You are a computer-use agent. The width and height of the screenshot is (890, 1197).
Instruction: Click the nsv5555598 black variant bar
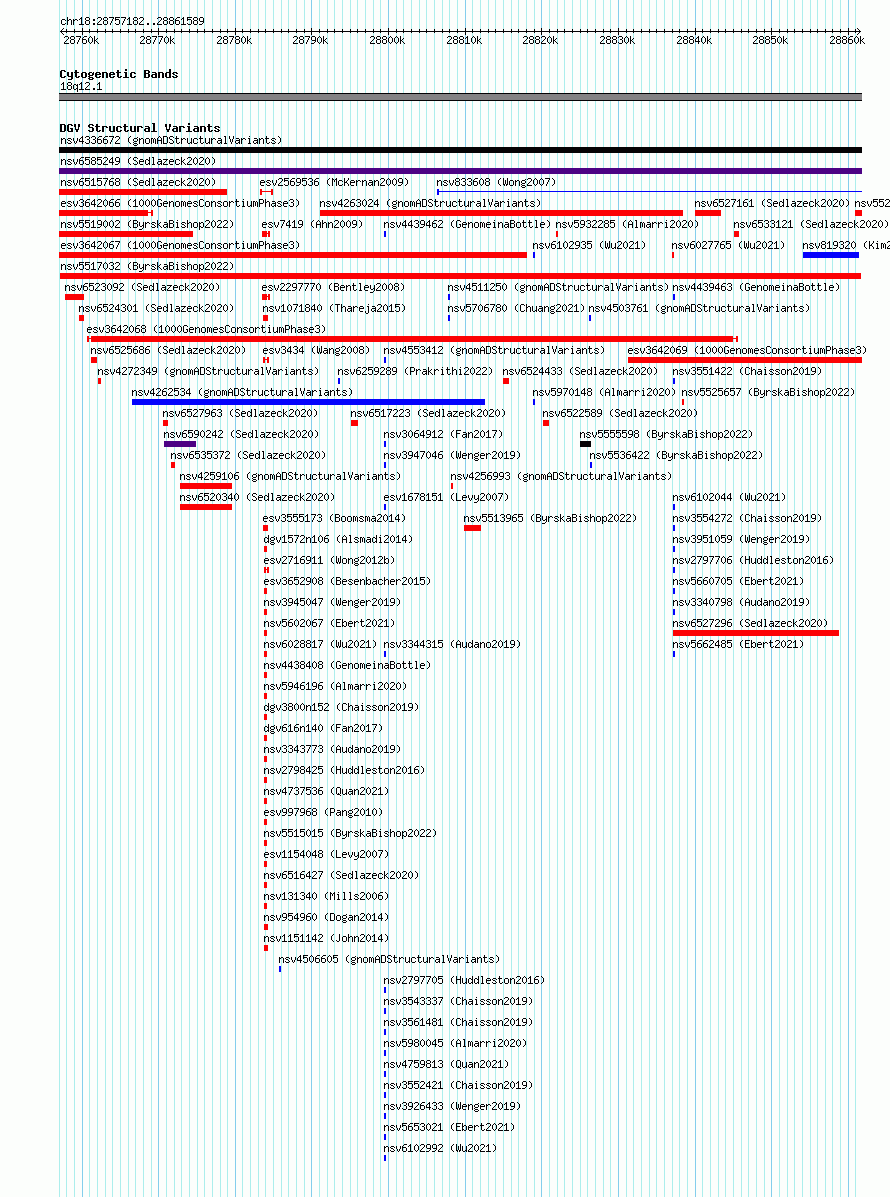[x=585, y=444]
